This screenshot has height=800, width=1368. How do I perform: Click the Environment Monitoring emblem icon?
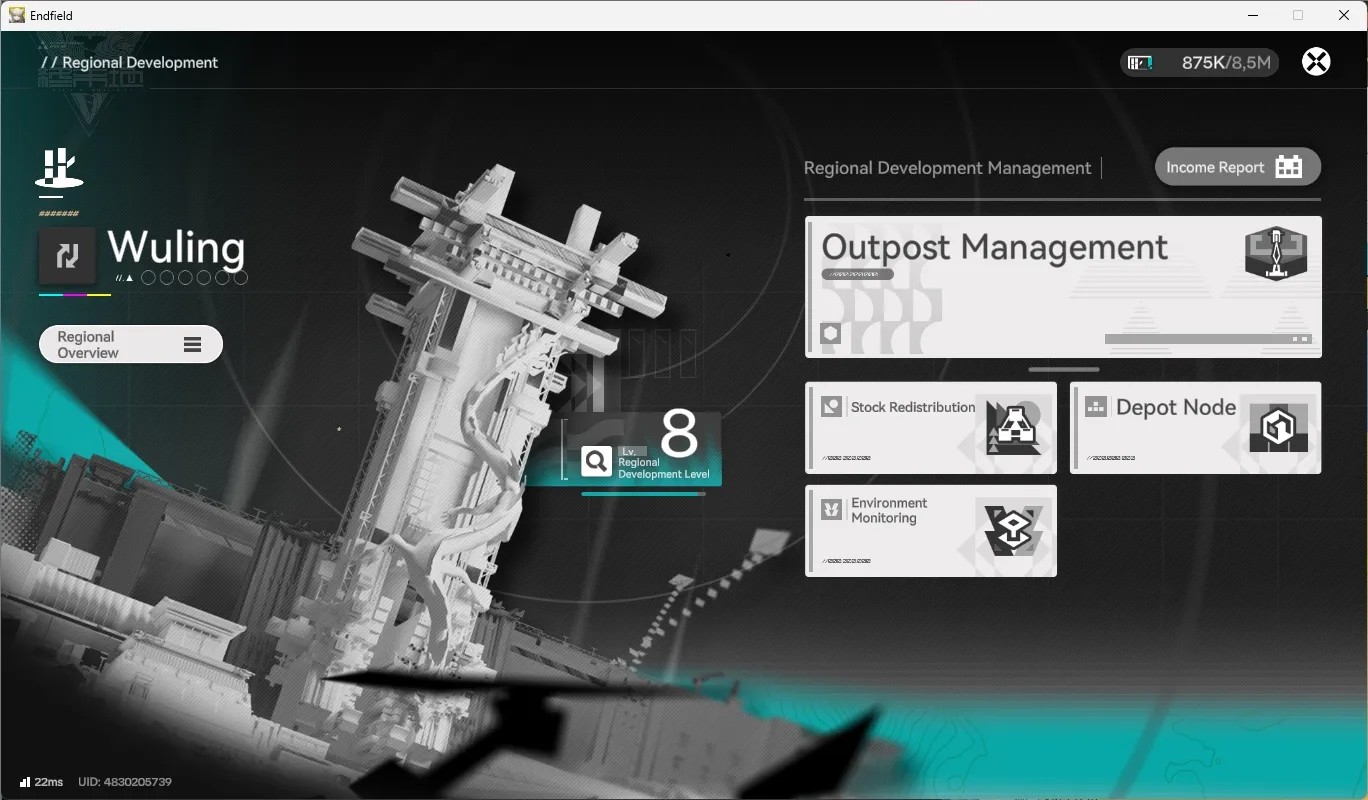coord(1012,530)
